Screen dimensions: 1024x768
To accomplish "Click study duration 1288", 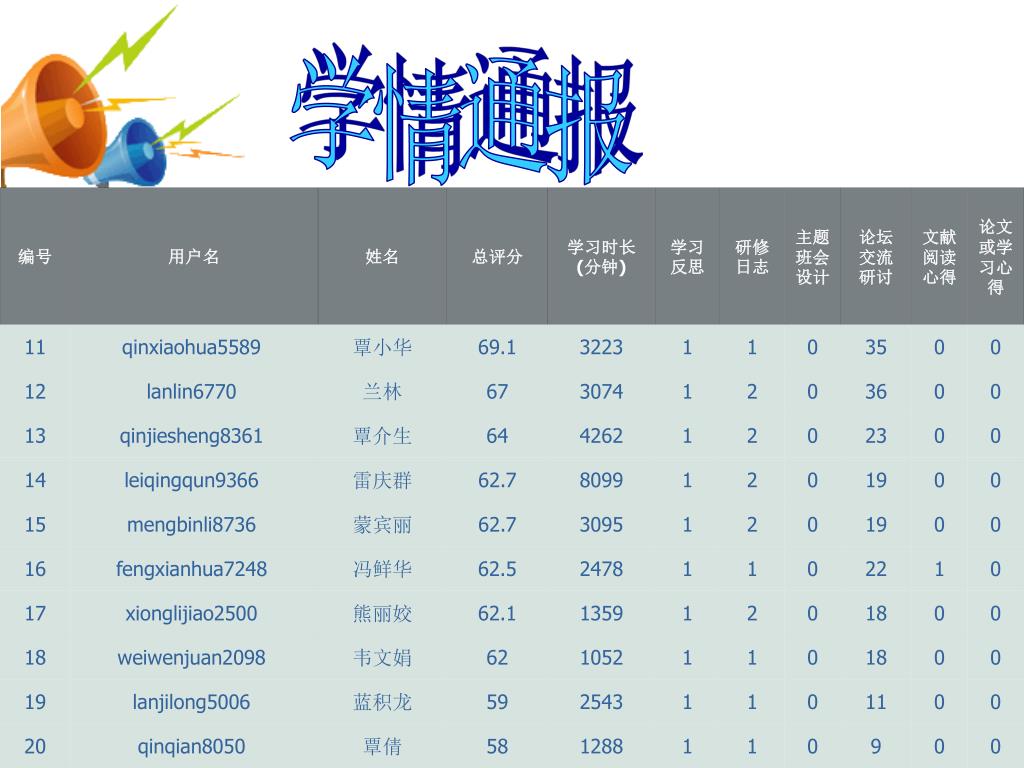I will click(x=601, y=747).
